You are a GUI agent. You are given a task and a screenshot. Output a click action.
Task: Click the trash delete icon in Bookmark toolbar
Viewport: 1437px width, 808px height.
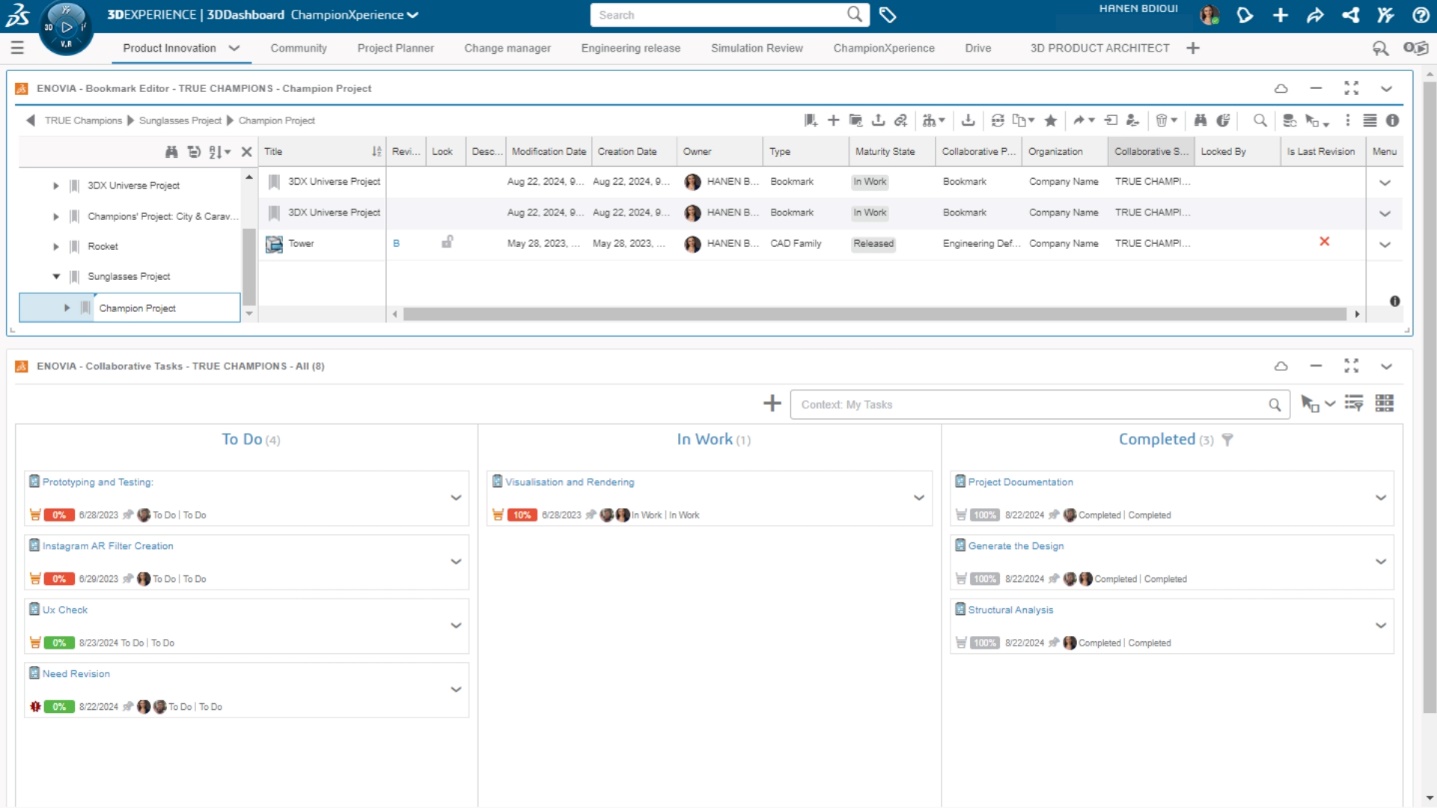click(1162, 120)
